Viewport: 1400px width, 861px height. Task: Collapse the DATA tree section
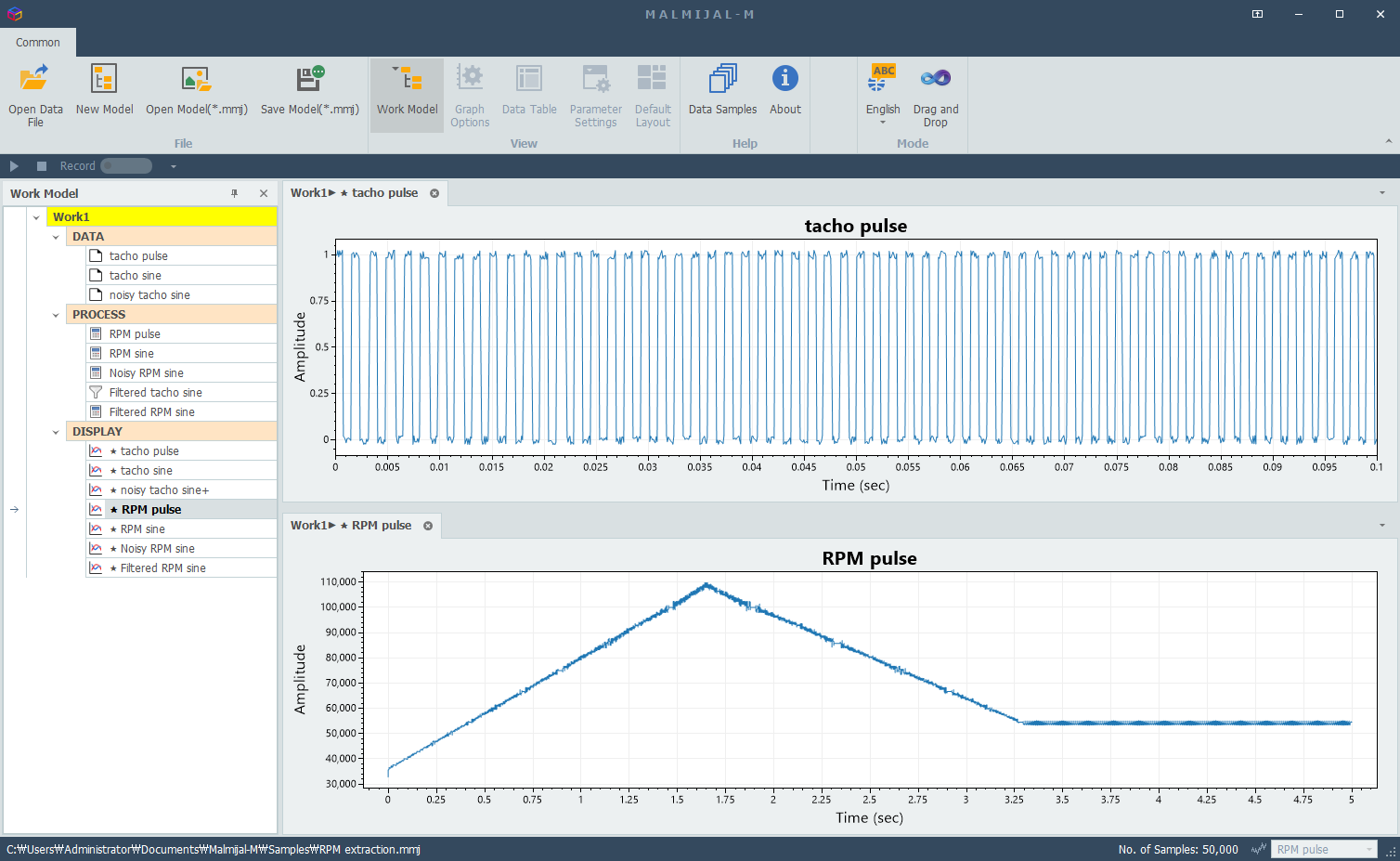(x=56, y=237)
